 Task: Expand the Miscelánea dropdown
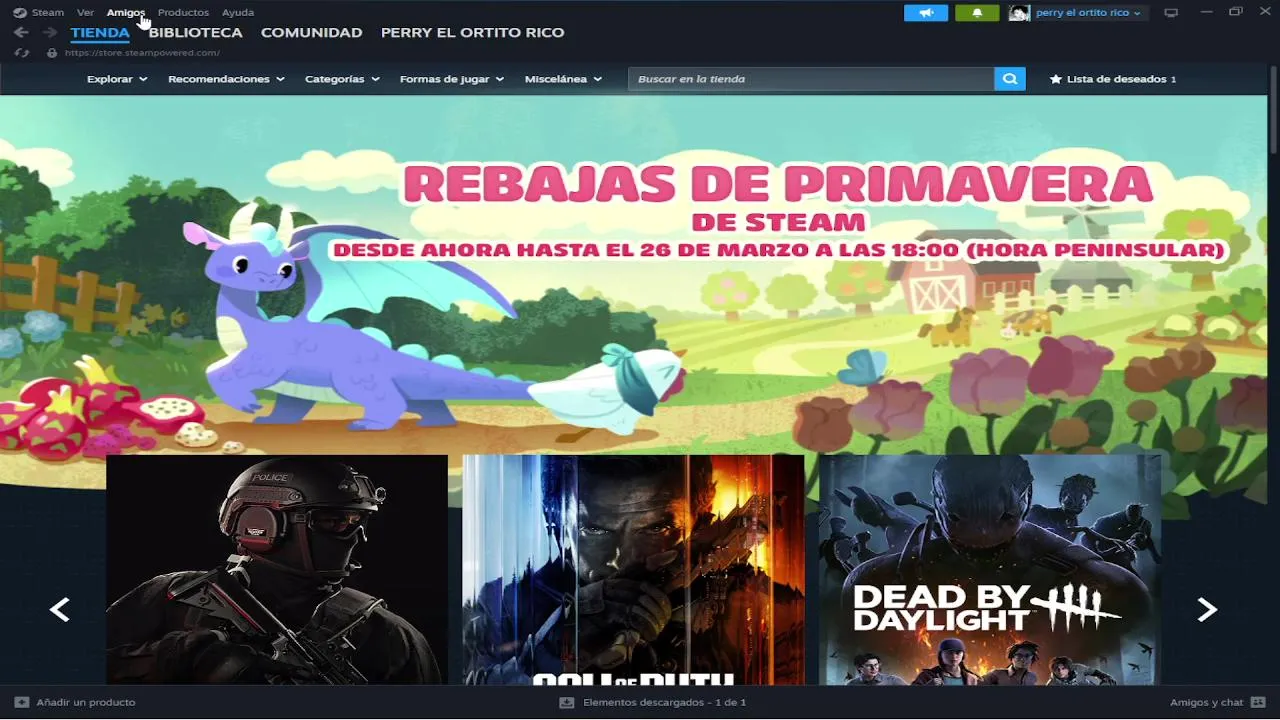563,79
